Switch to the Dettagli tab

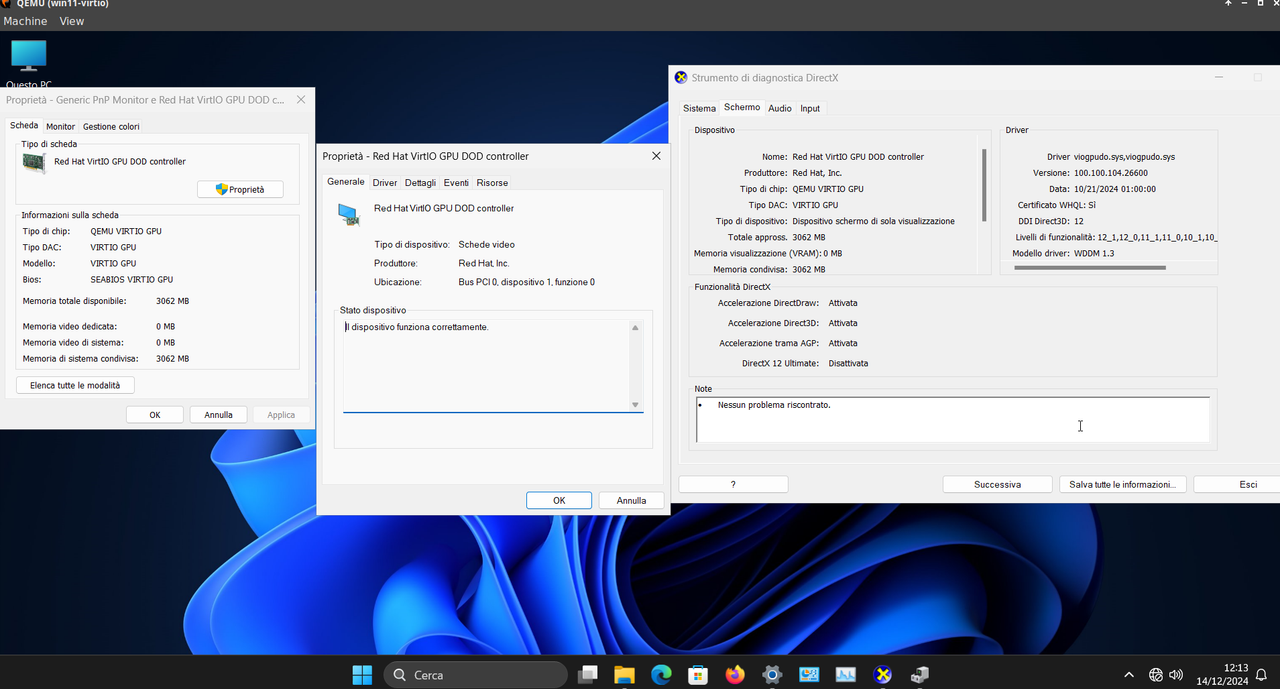coord(420,183)
